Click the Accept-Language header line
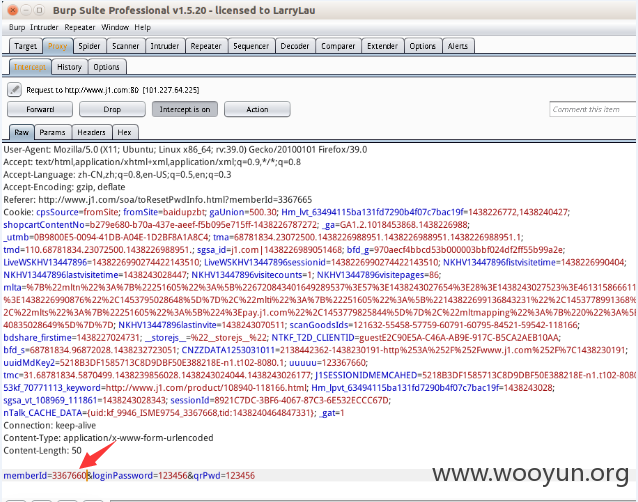The width and height of the screenshot is (638, 502). coord(117,175)
